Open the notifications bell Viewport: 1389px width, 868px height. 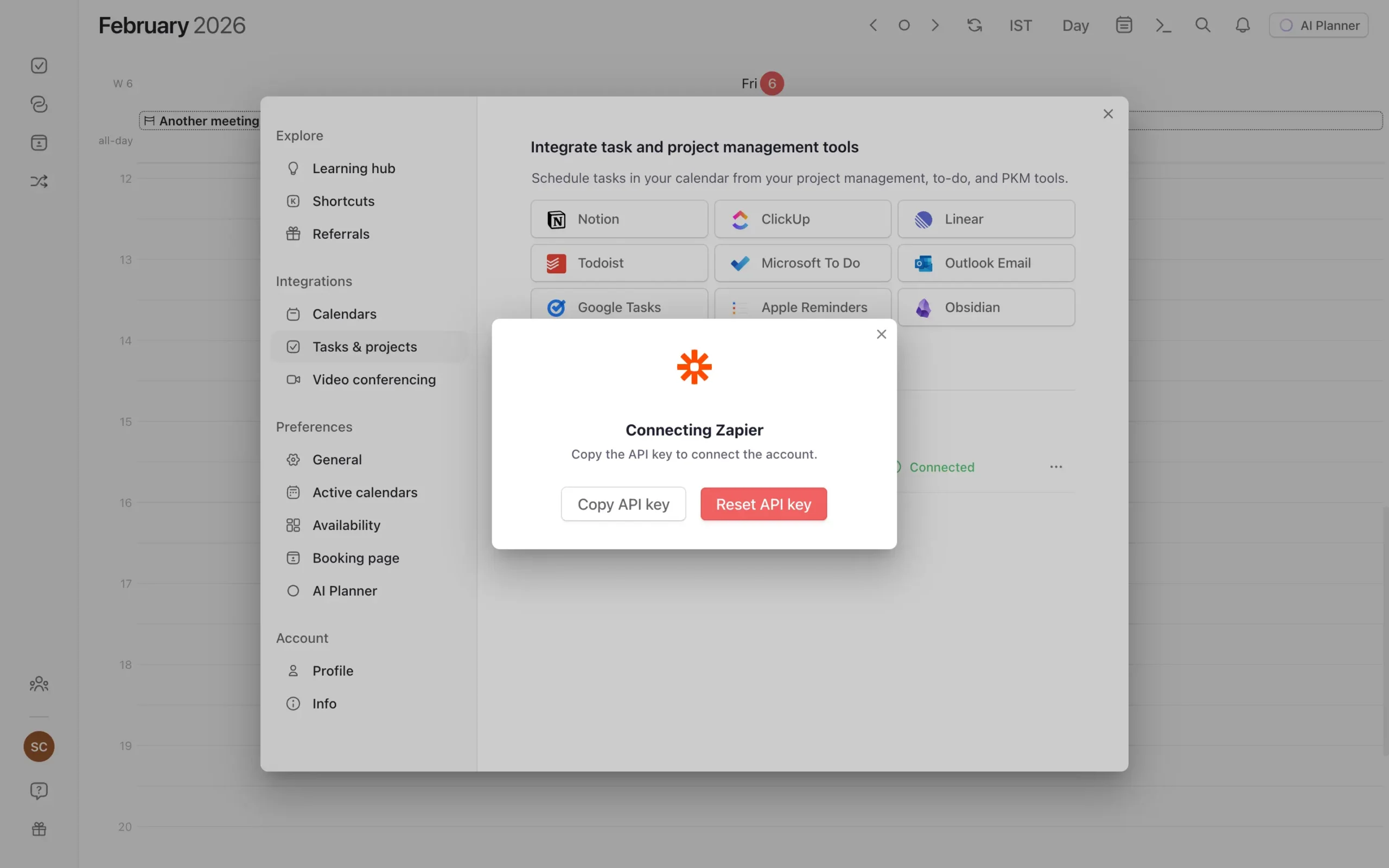point(1241,25)
